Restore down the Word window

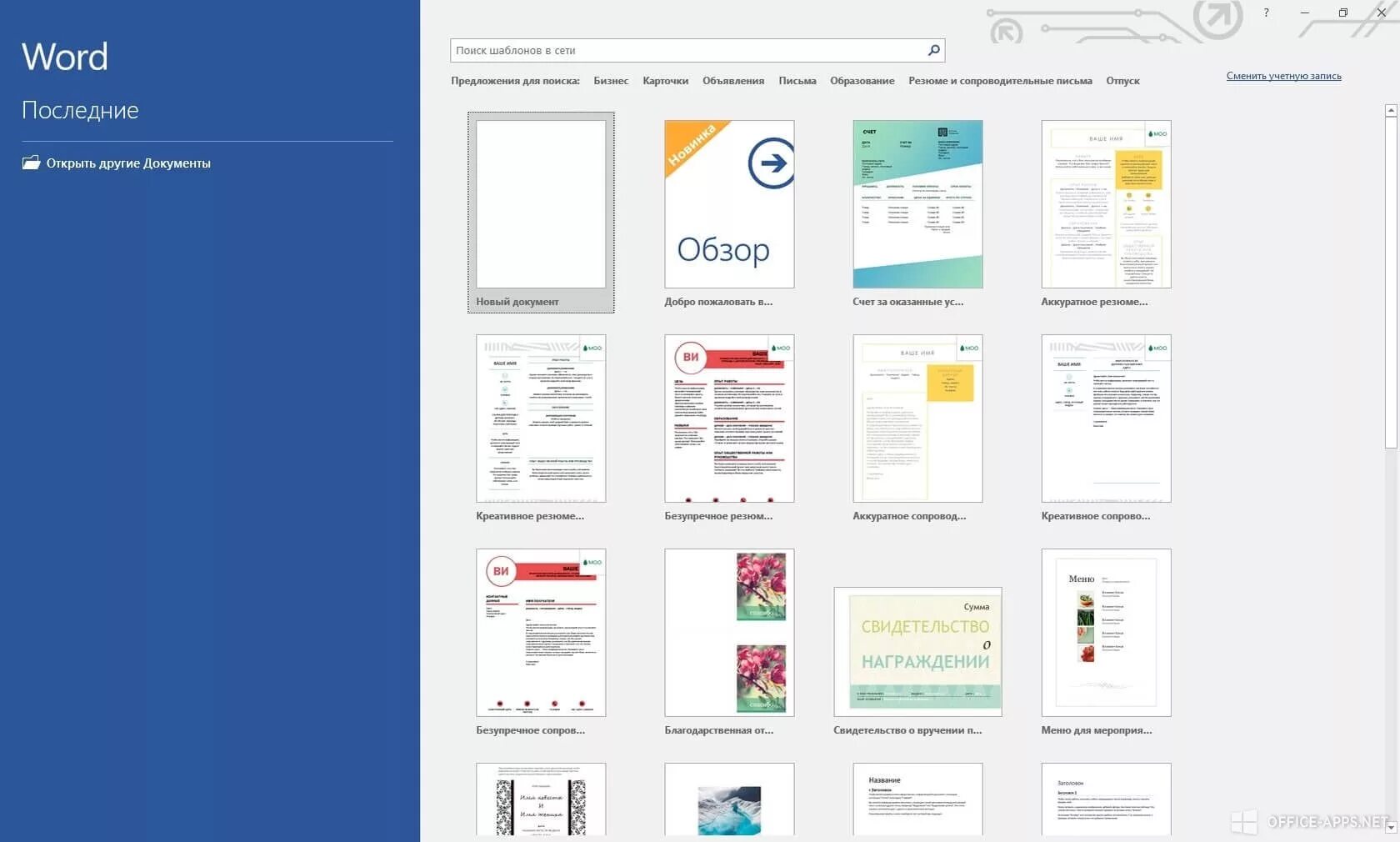tap(1343, 13)
